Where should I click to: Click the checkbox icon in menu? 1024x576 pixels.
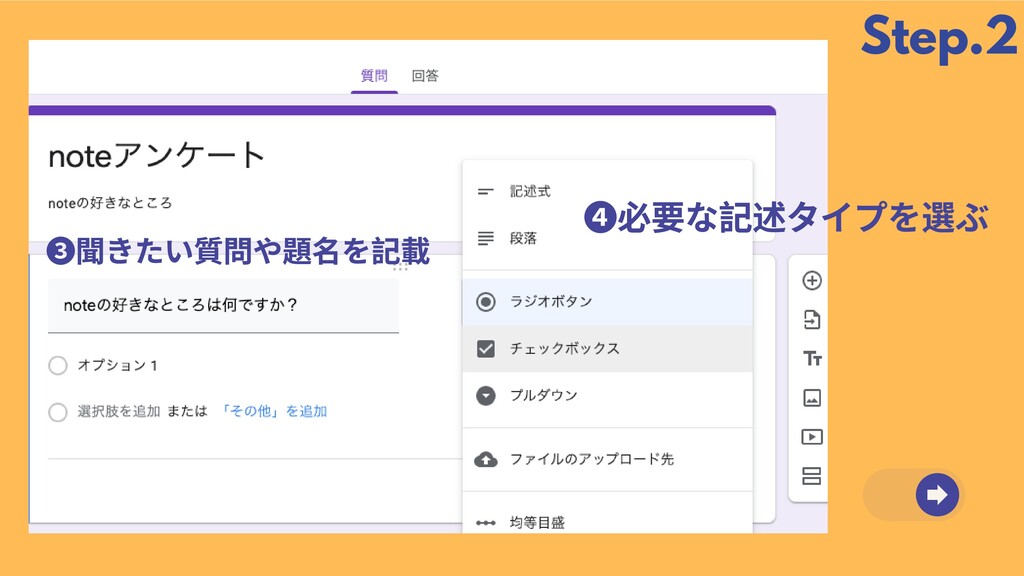[485, 349]
